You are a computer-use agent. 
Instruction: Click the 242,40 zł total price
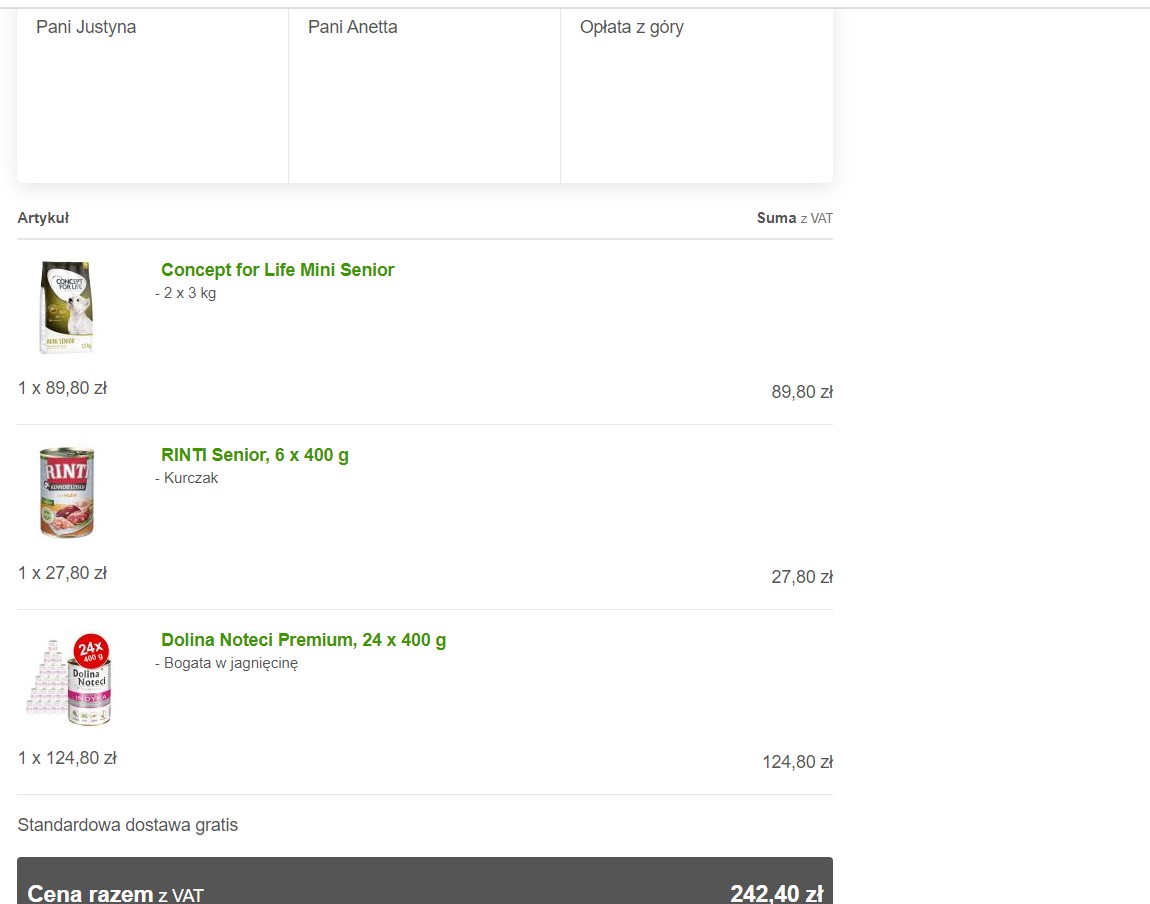(x=777, y=893)
